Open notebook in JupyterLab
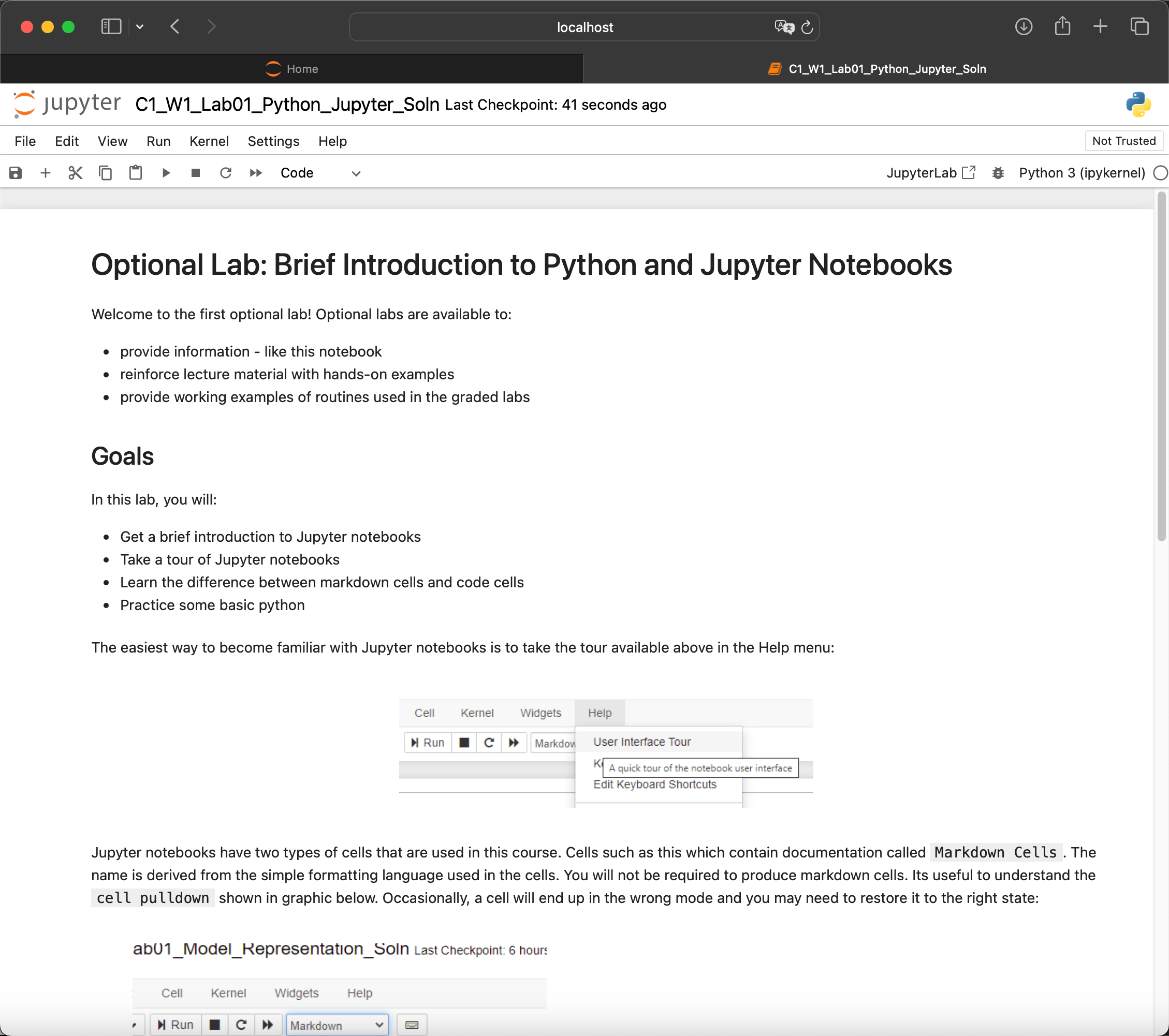Screen dimensions: 1169x1036 pyautogui.click(x=930, y=173)
